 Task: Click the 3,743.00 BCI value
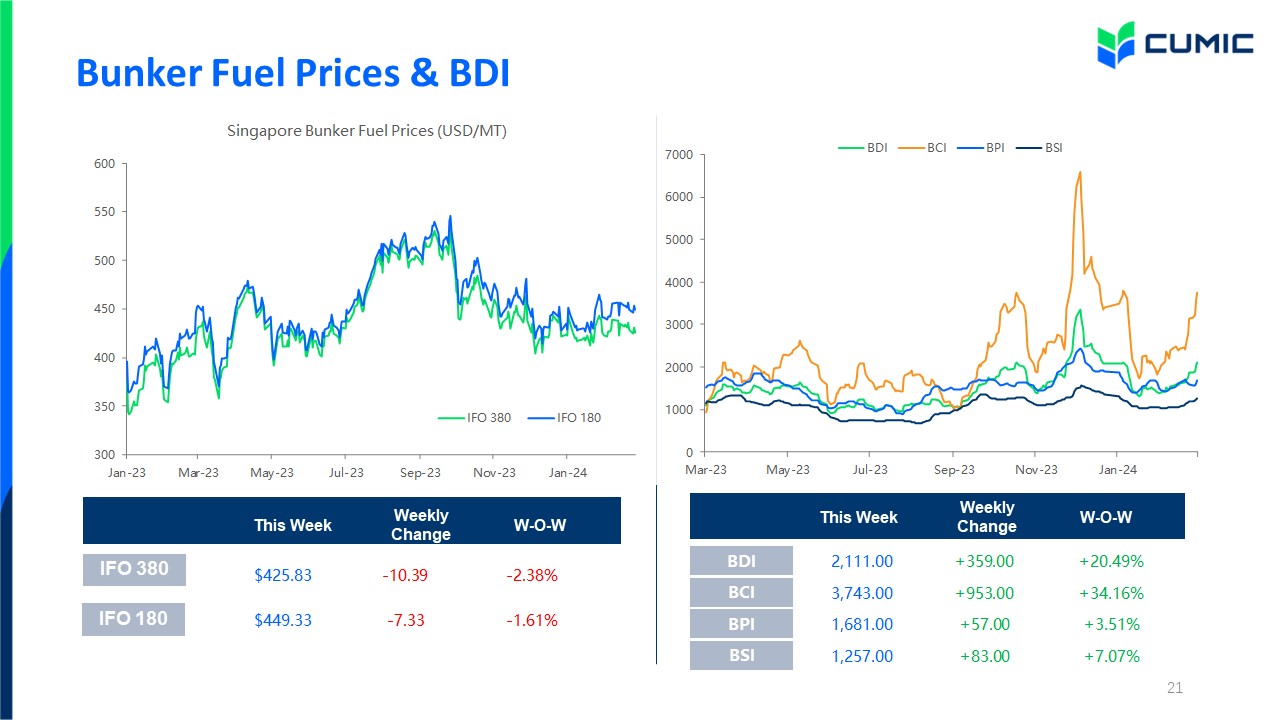coord(862,593)
